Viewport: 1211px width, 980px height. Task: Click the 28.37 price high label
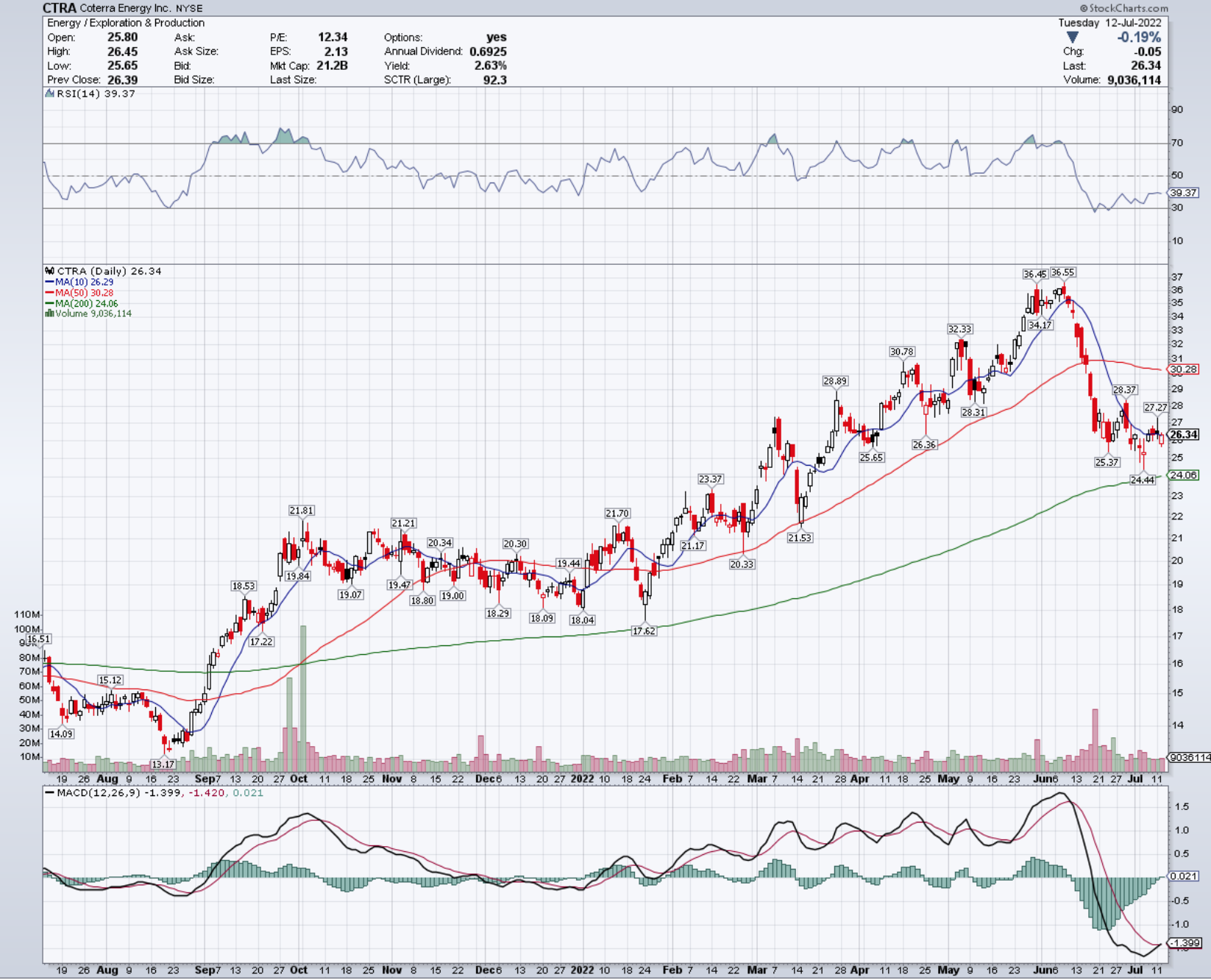click(x=1124, y=389)
